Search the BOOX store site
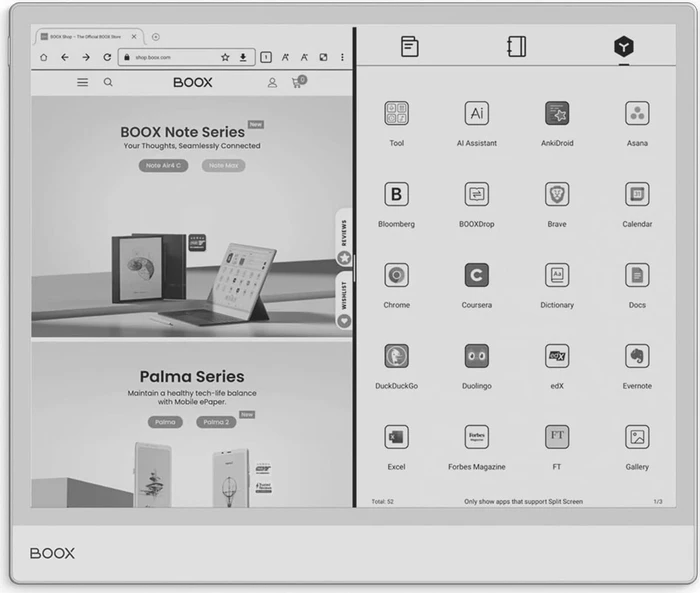 click(108, 82)
